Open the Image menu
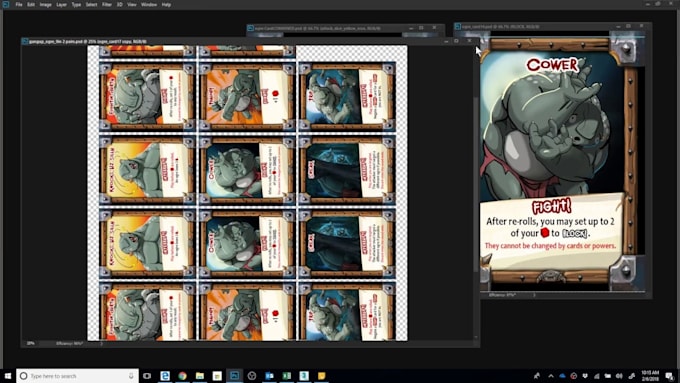The height and width of the screenshot is (383, 680). tap(46, 4)
